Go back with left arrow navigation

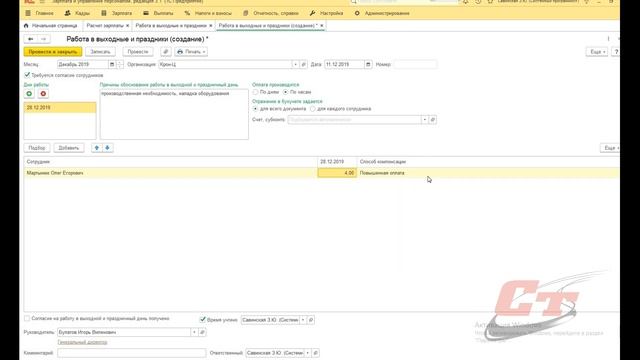pyautogui.click(x=31, y=39)
